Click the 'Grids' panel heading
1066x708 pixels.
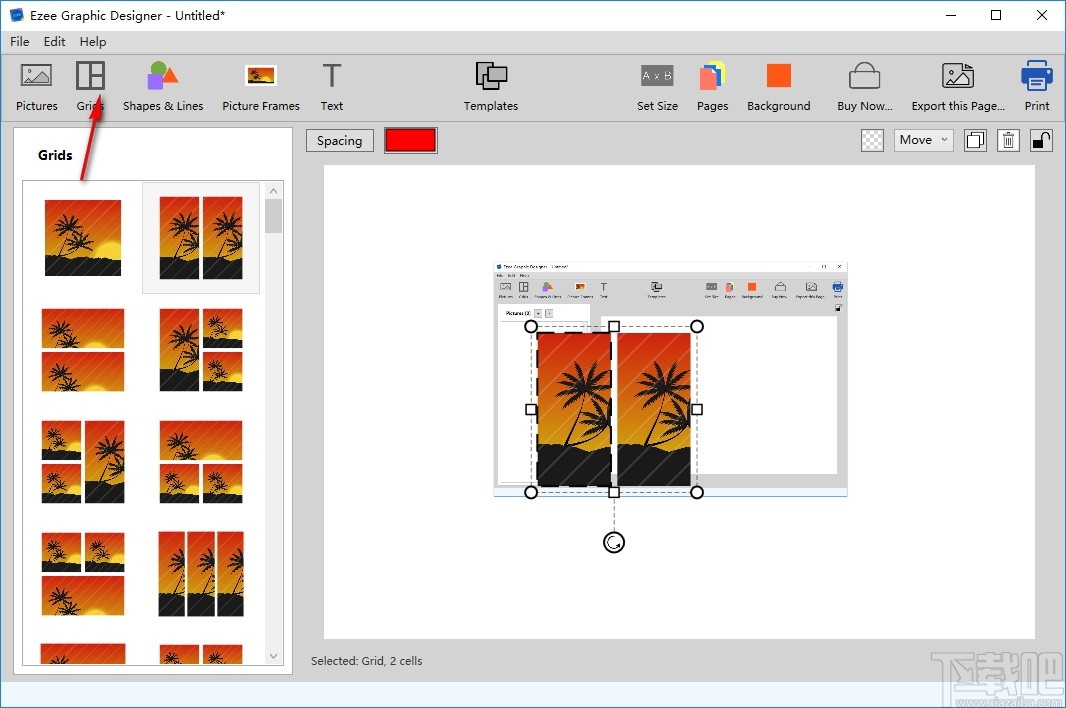click(55, 155)
